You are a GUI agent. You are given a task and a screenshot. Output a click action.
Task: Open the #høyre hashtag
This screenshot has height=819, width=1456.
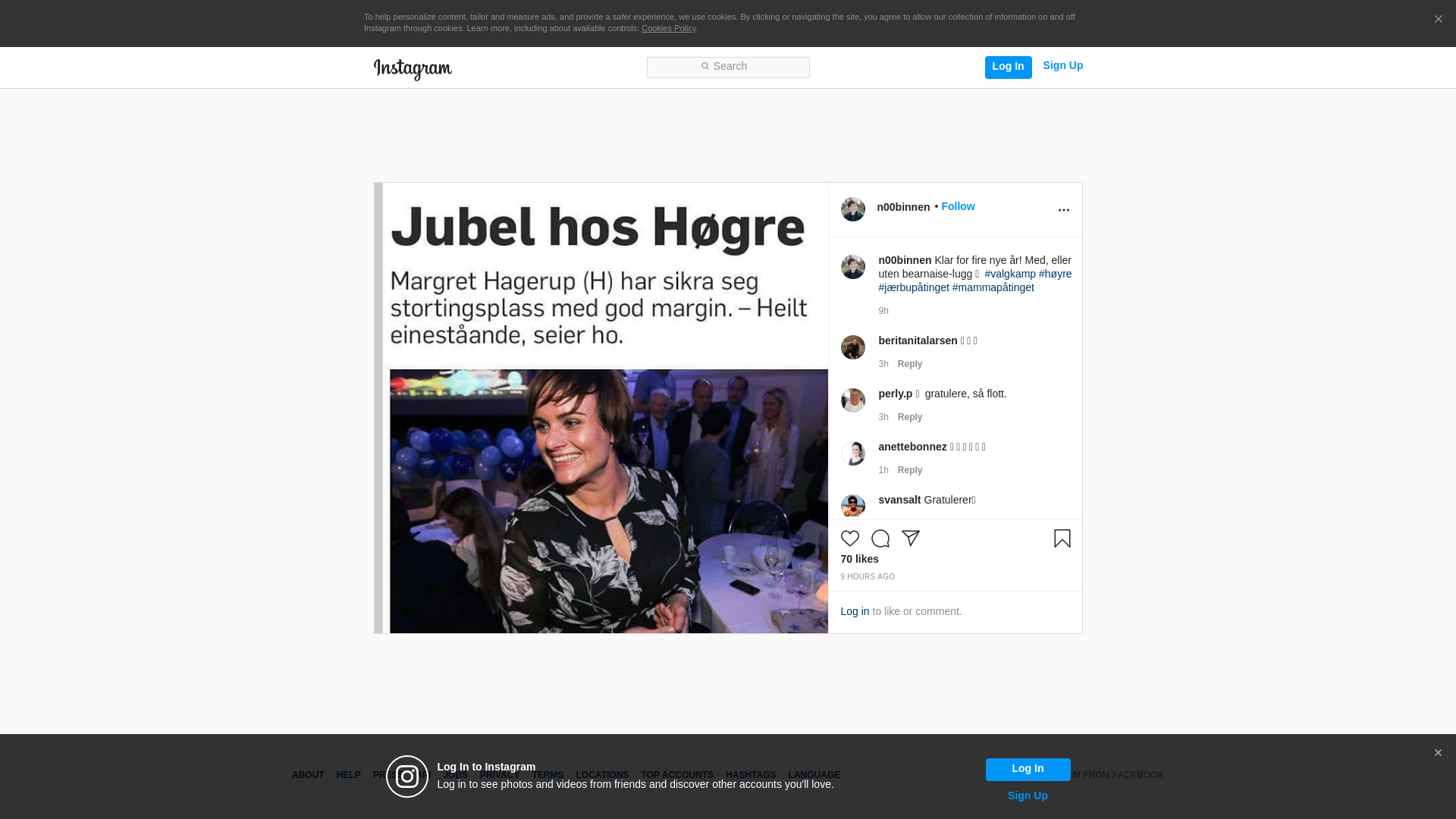1055,274
